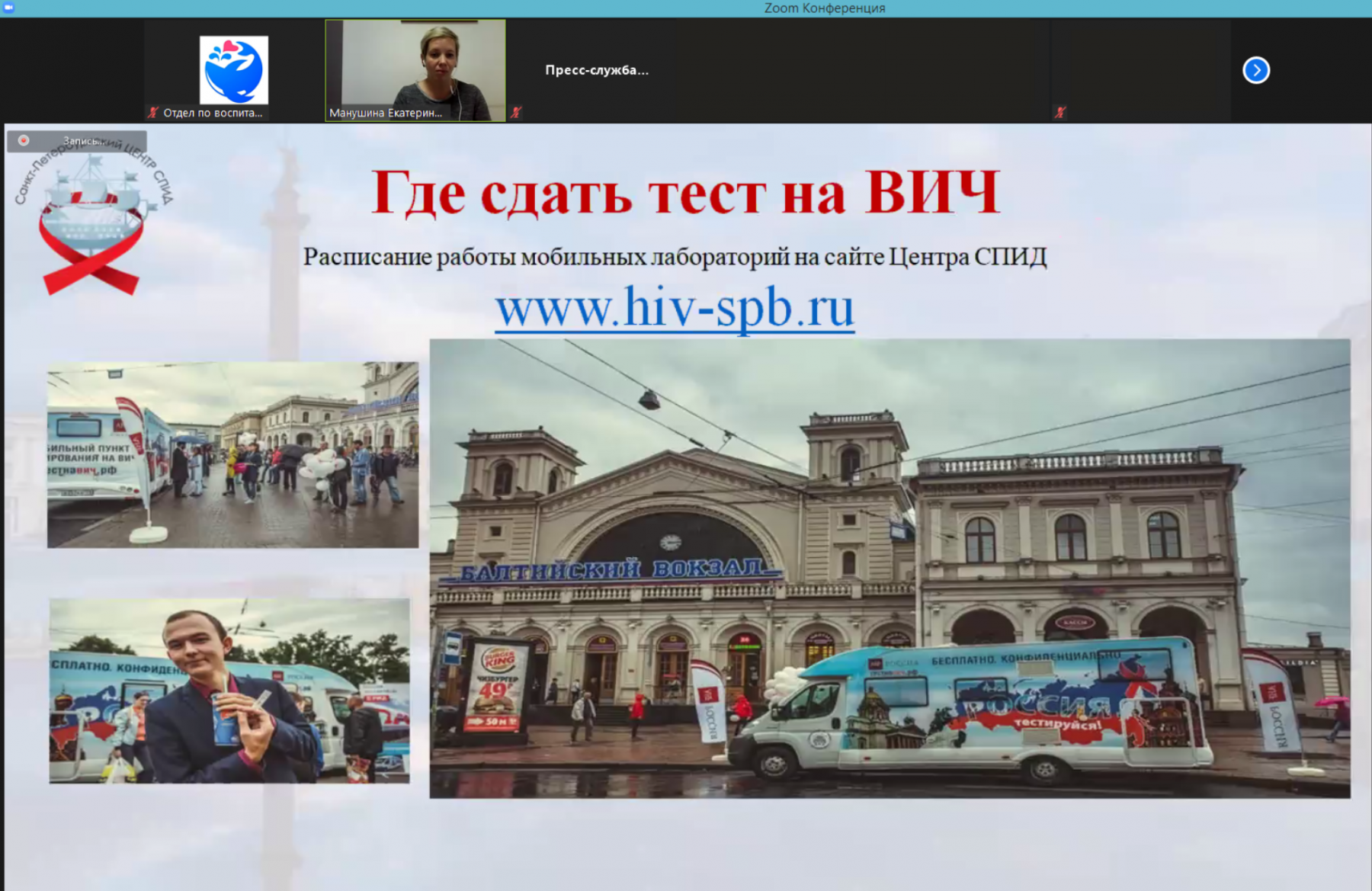Click the red ribbon AIDS Center logo
The height and width of the screenshot is (891, 1372).
pos(91,221)
